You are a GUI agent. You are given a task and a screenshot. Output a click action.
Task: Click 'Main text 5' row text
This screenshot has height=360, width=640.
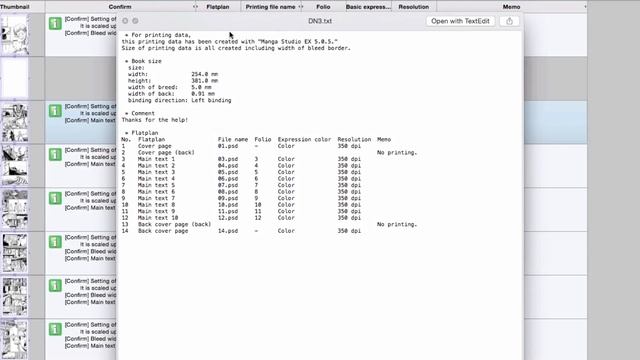coord(156,185)
